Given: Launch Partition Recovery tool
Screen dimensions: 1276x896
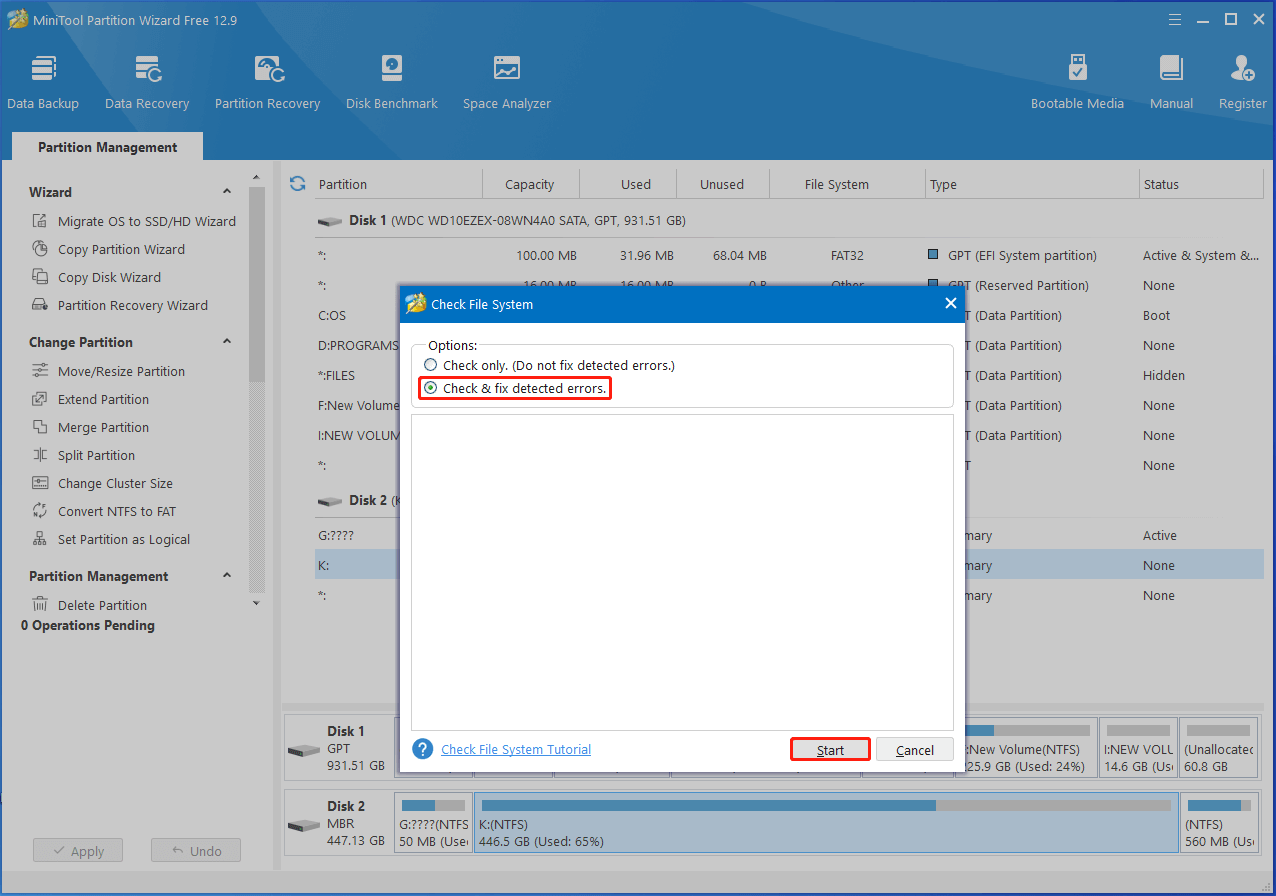Looking at the screenshot, I should [267, 82].
